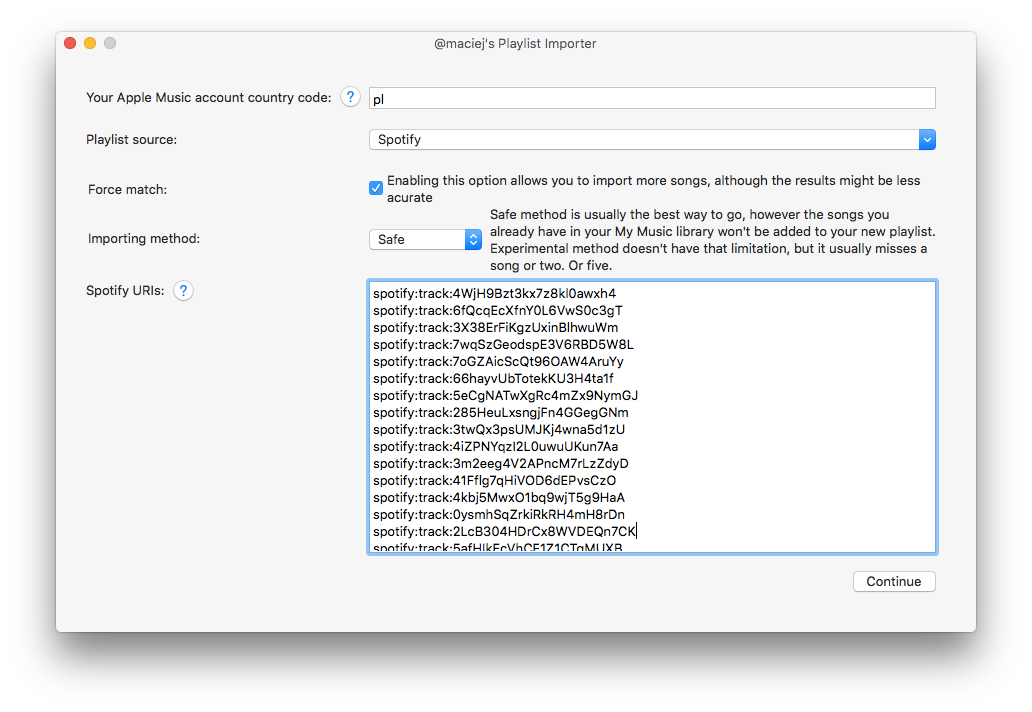Click the line spotify:track:285HeuLxsngjFn4GGegGNm
This screenshot has height=712, width=1032.
click(x=501, y=413)
